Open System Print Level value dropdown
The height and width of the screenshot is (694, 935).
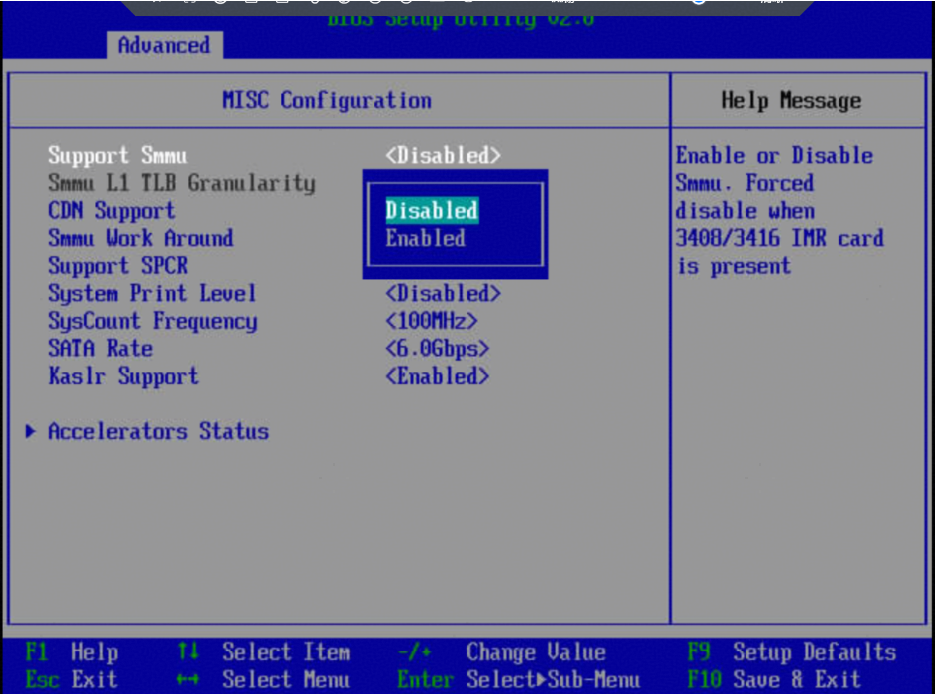pyautogui.click(x=442, y=294)
